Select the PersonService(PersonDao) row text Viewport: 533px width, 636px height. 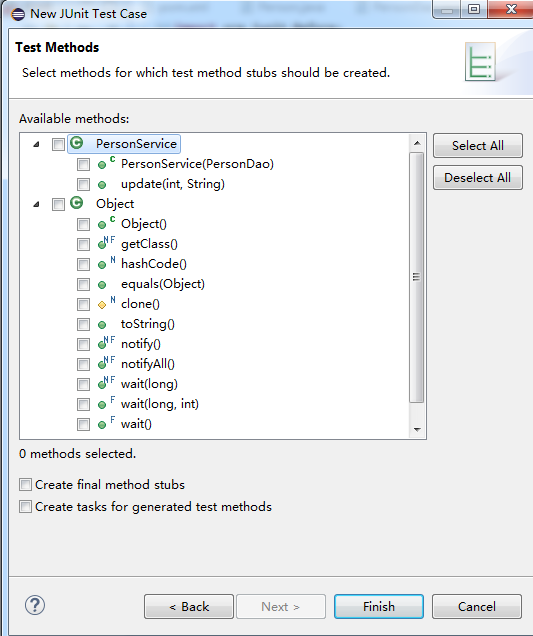197,164
